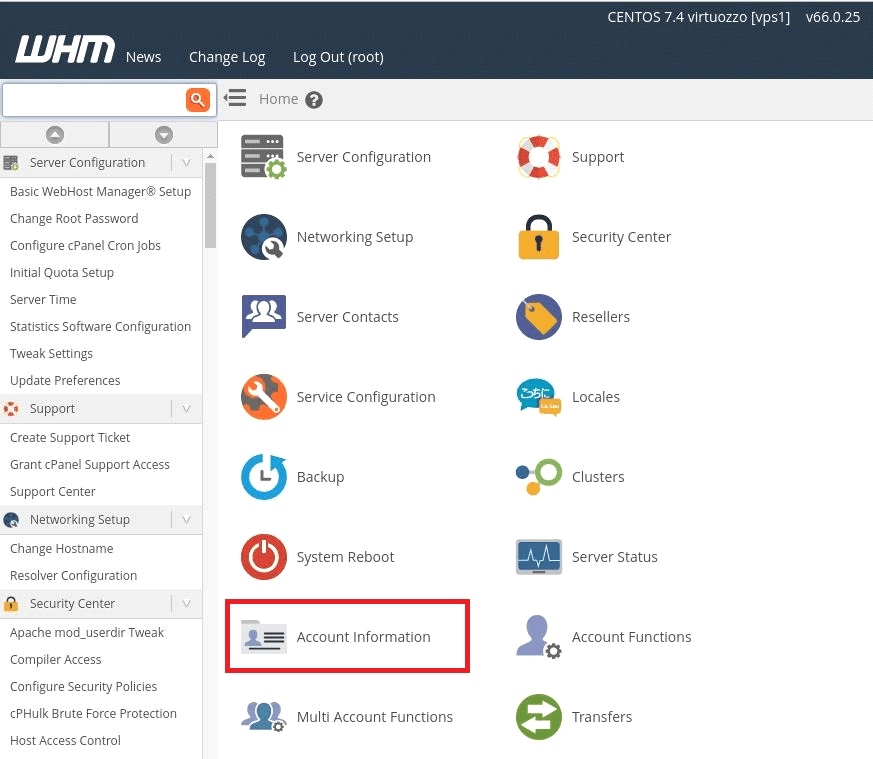Select the Transfers arrows icon
The height and width of the screenshot is (759, 873).
(x=538, y=717)
